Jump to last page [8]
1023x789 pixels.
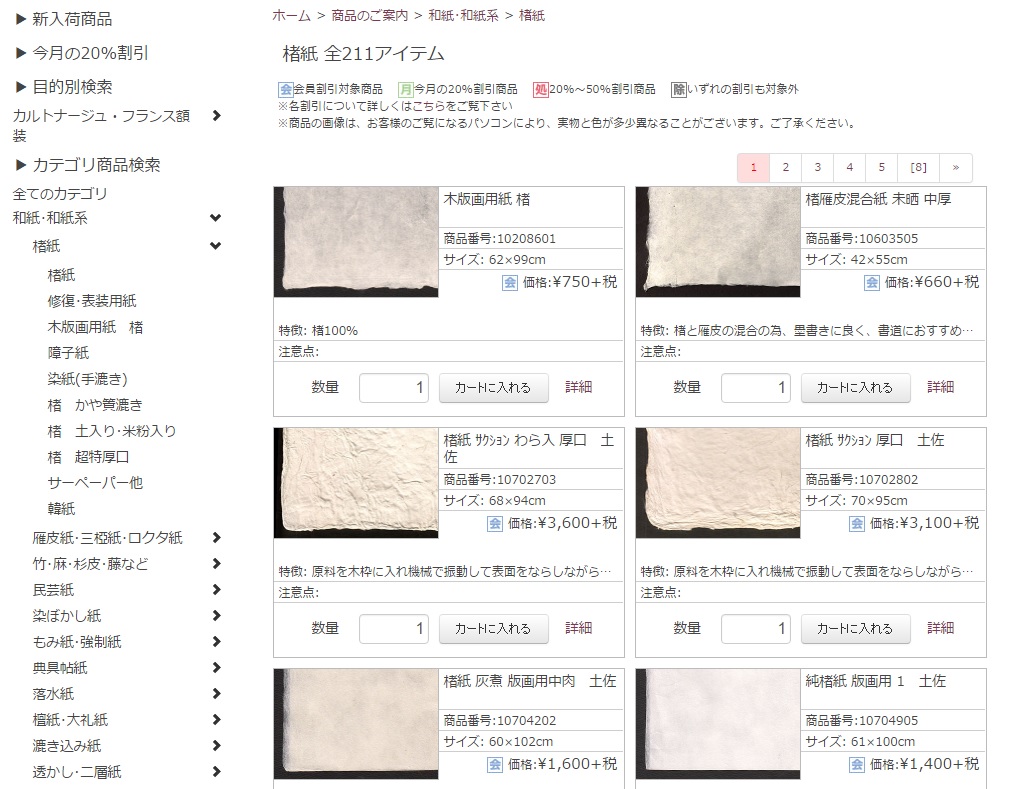click(919, 168)
